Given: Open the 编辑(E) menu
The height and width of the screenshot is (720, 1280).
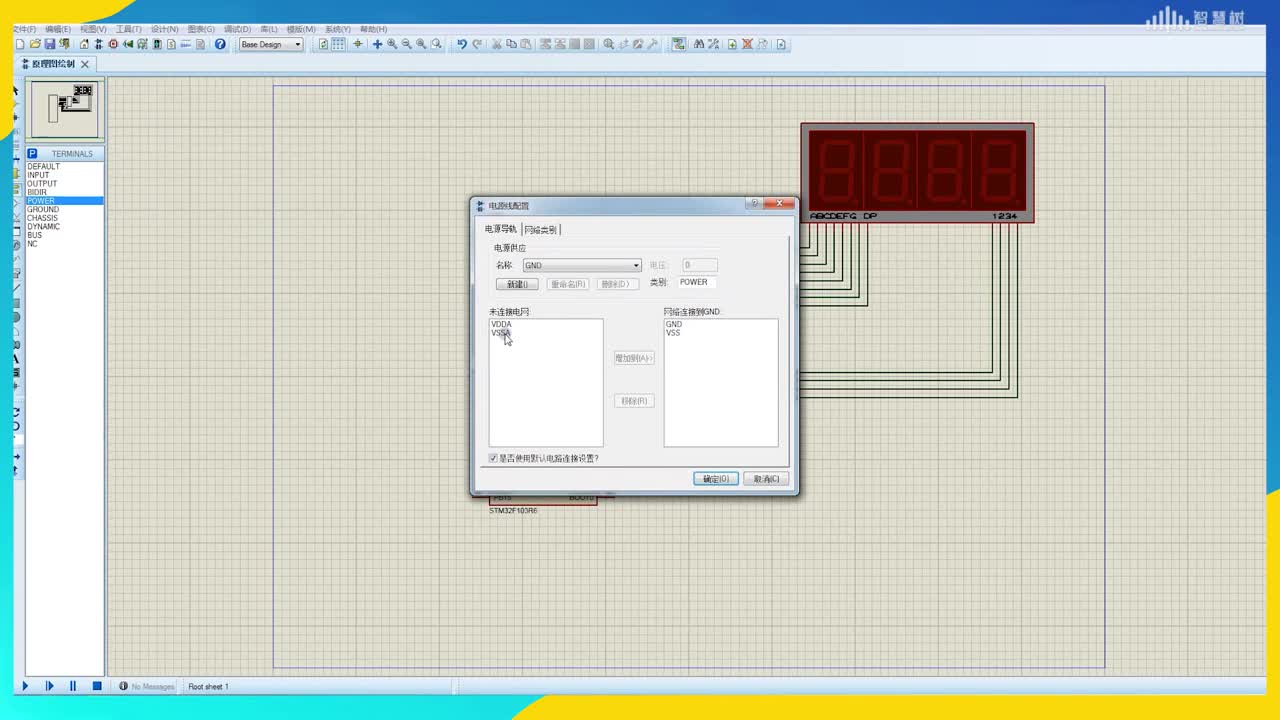Looking at the screenshot, I should point(58,29).
